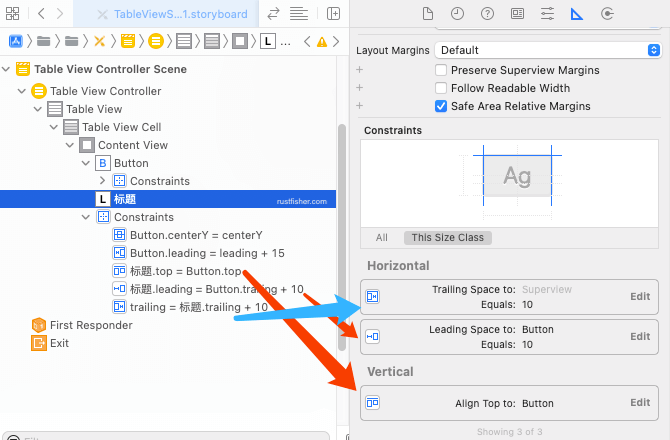670x440 pixels.
Task: Select the All constraints filter
Action: click(382, 237)
